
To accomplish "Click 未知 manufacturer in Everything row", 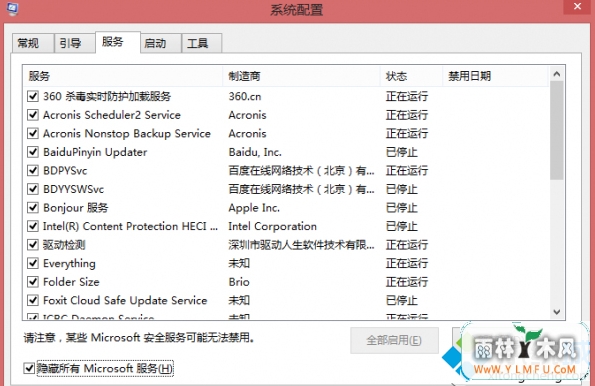I will pos(239,263).
